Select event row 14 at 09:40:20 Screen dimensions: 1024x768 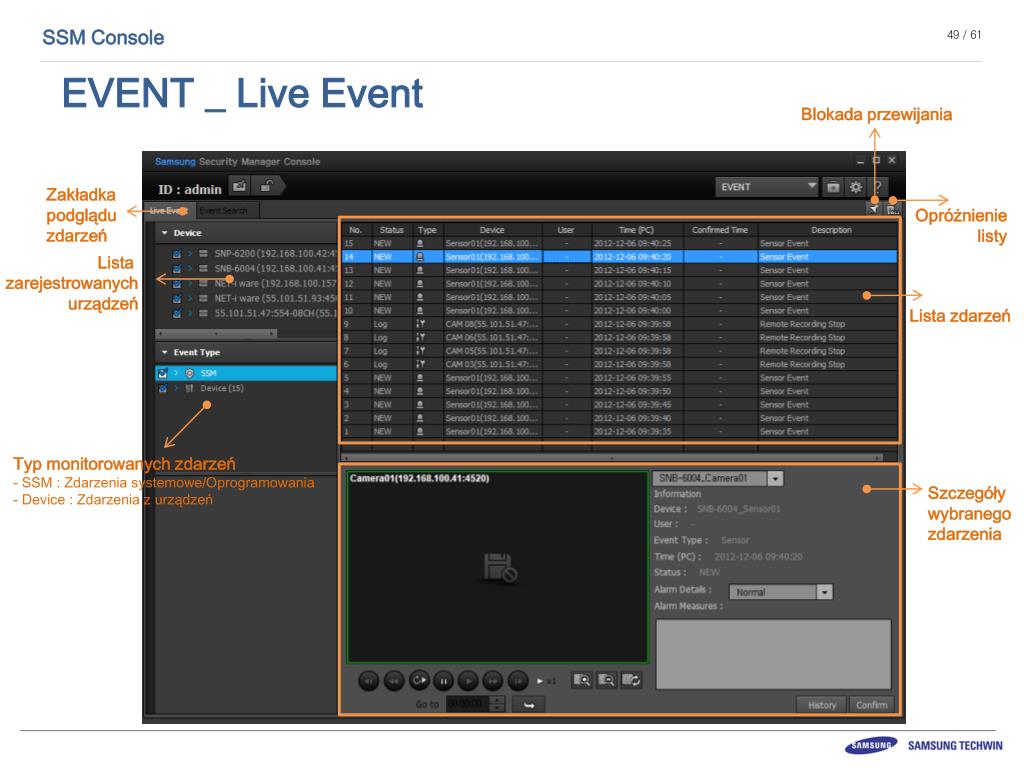(619, 257)
